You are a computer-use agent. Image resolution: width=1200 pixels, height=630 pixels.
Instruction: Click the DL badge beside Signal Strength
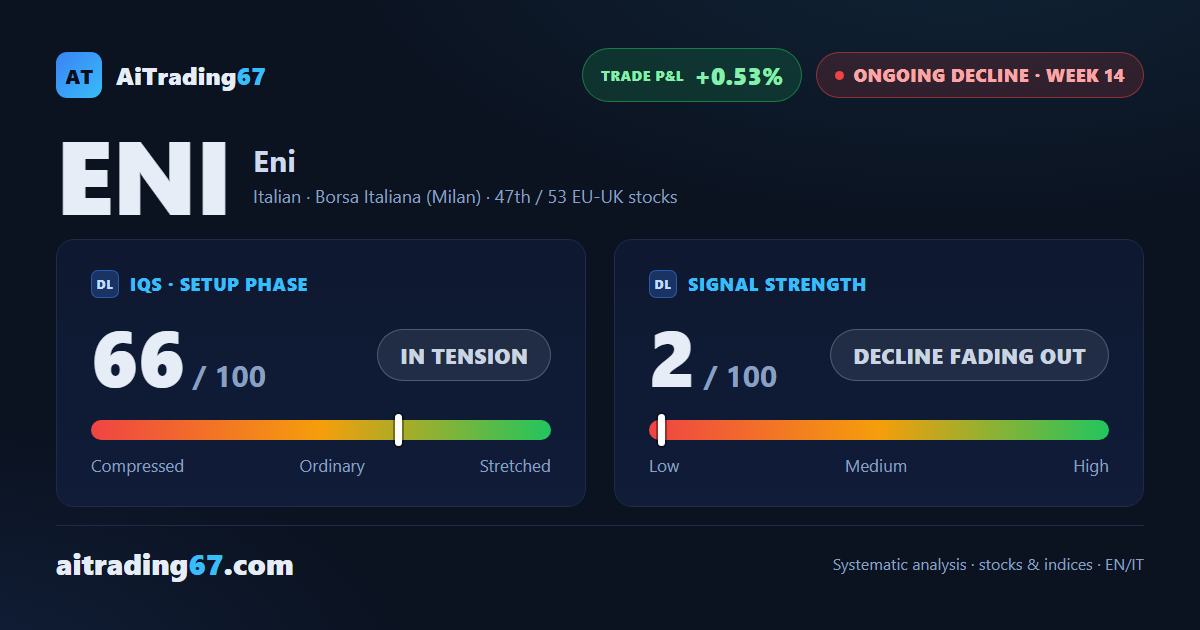click(x=663, y=284)
